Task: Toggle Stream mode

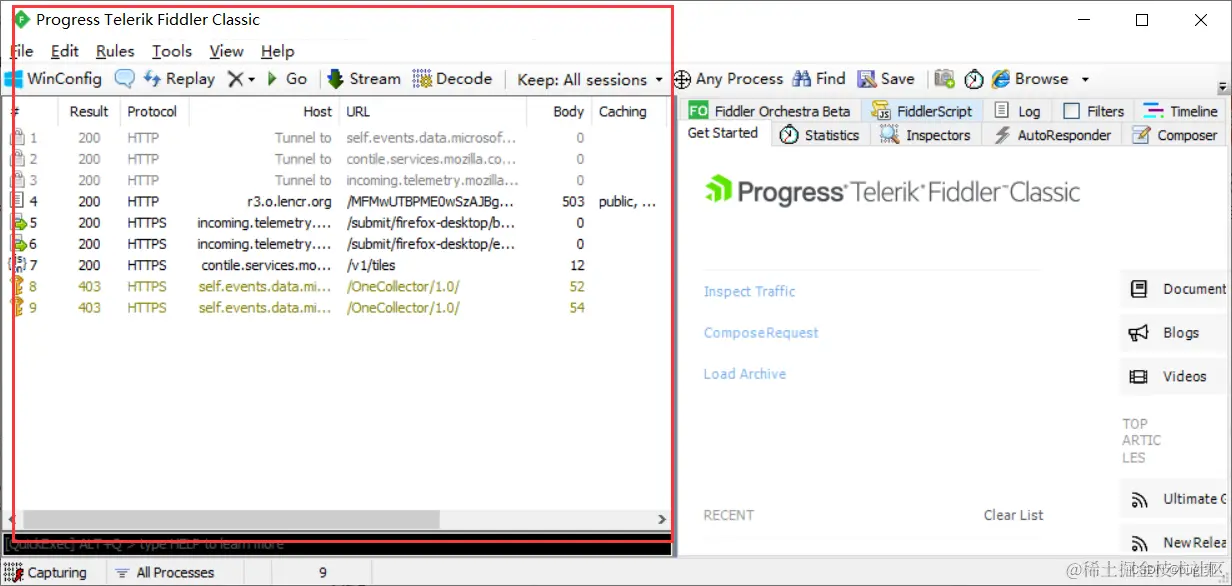Action: (x=364, y=79)
